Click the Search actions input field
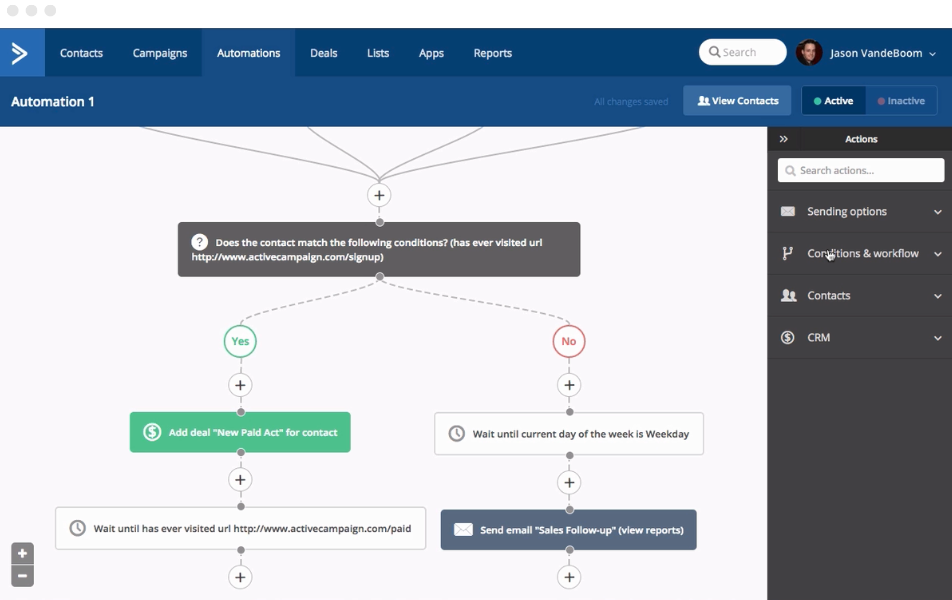Screen dimensions: 952x600 click(x=861, y=171)
